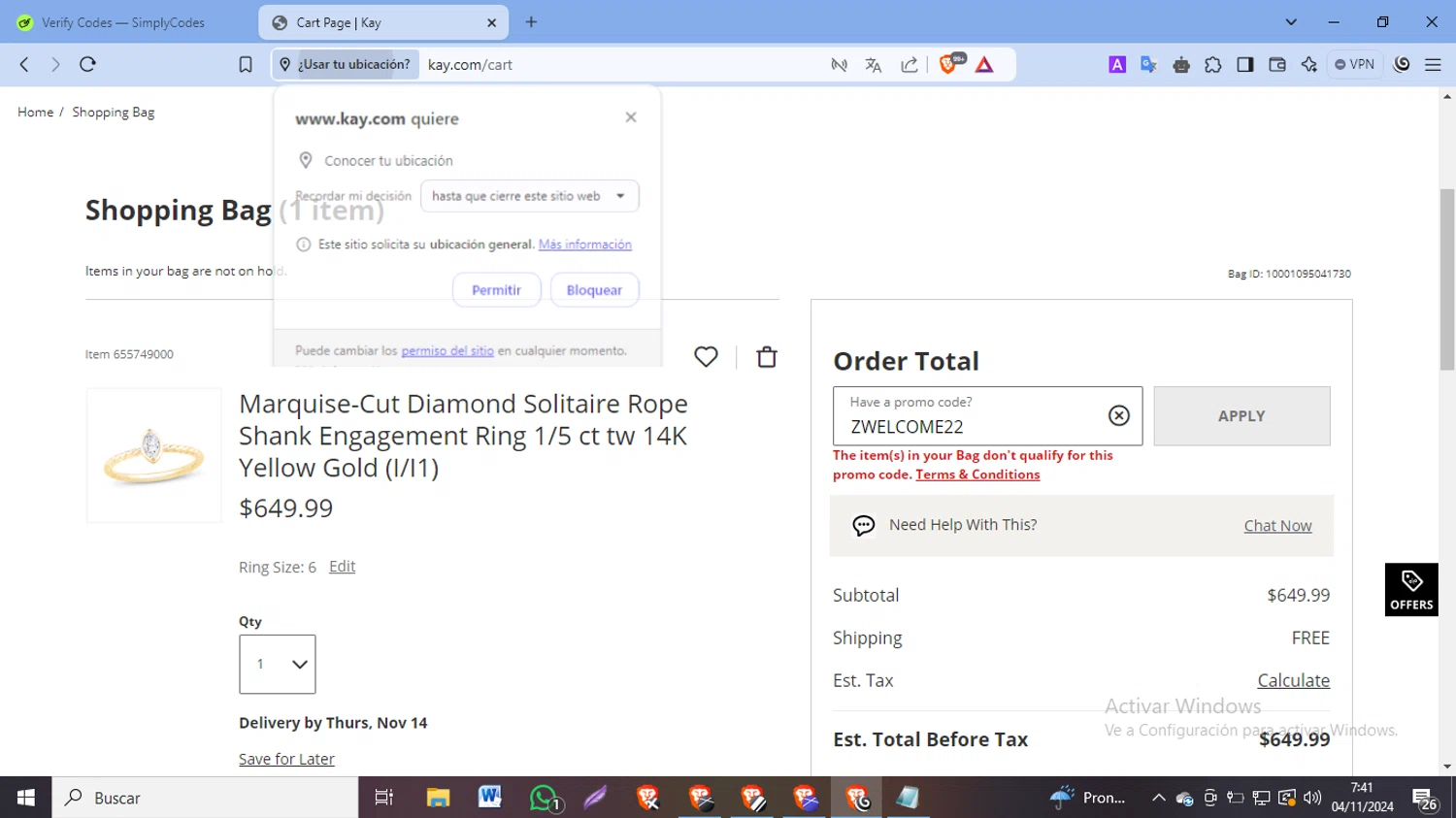Open the 'hasta que cierre este sitio web' dropdown

tap(529, 196)
